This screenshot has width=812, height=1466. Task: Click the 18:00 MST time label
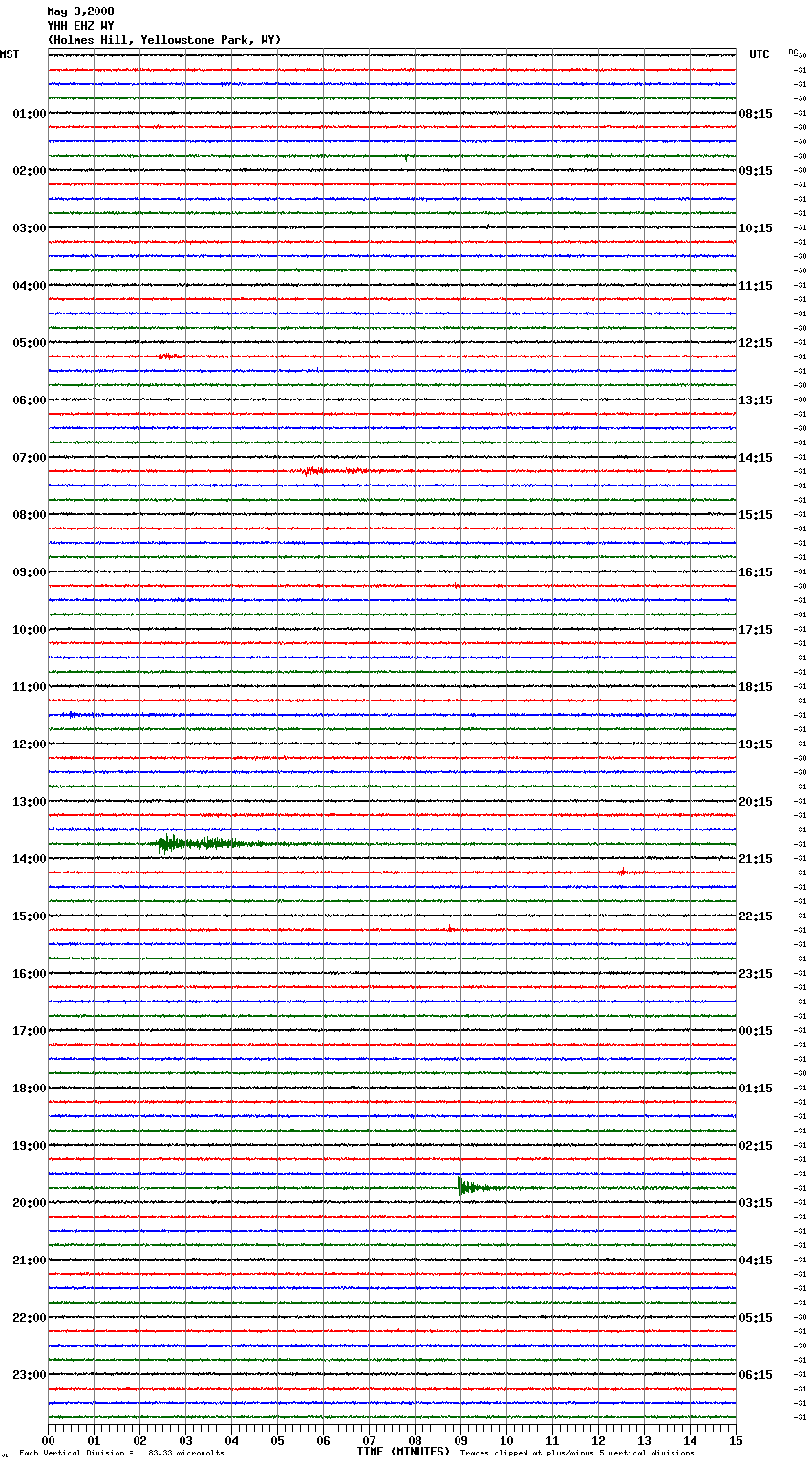pos(29,1089)
